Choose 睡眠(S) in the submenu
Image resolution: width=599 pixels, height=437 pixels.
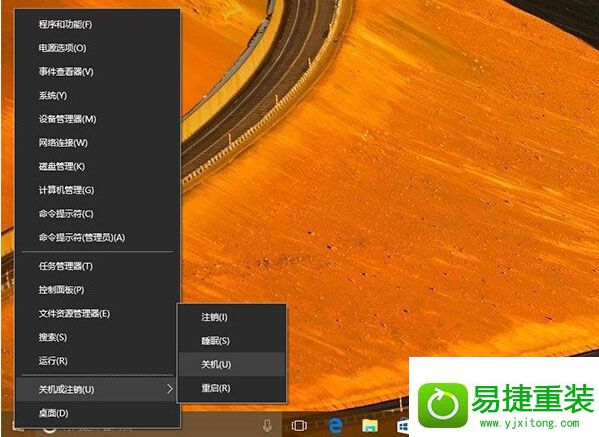[x=232, y=341]
